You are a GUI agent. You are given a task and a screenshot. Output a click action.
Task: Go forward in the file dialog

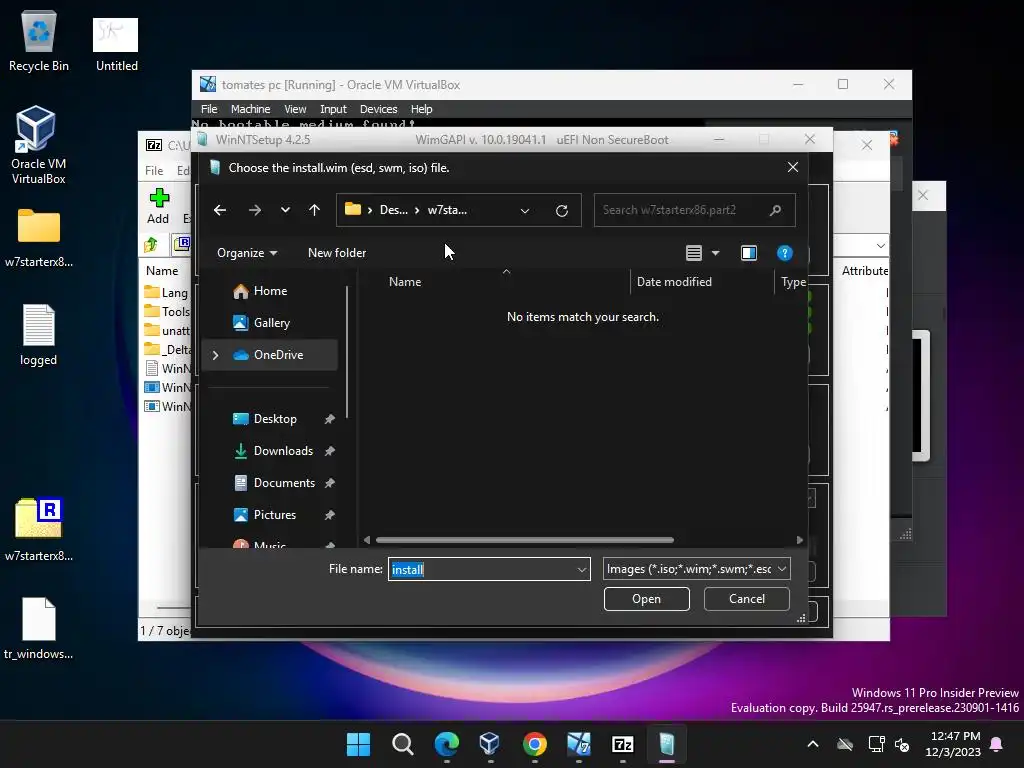pyautogui.click(x=255, y=210)
